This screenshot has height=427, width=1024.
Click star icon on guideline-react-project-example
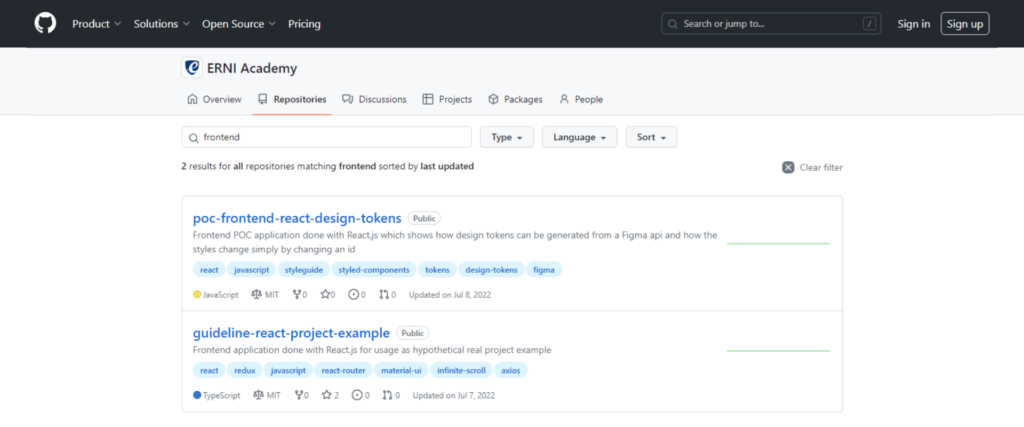pos(326,395)
